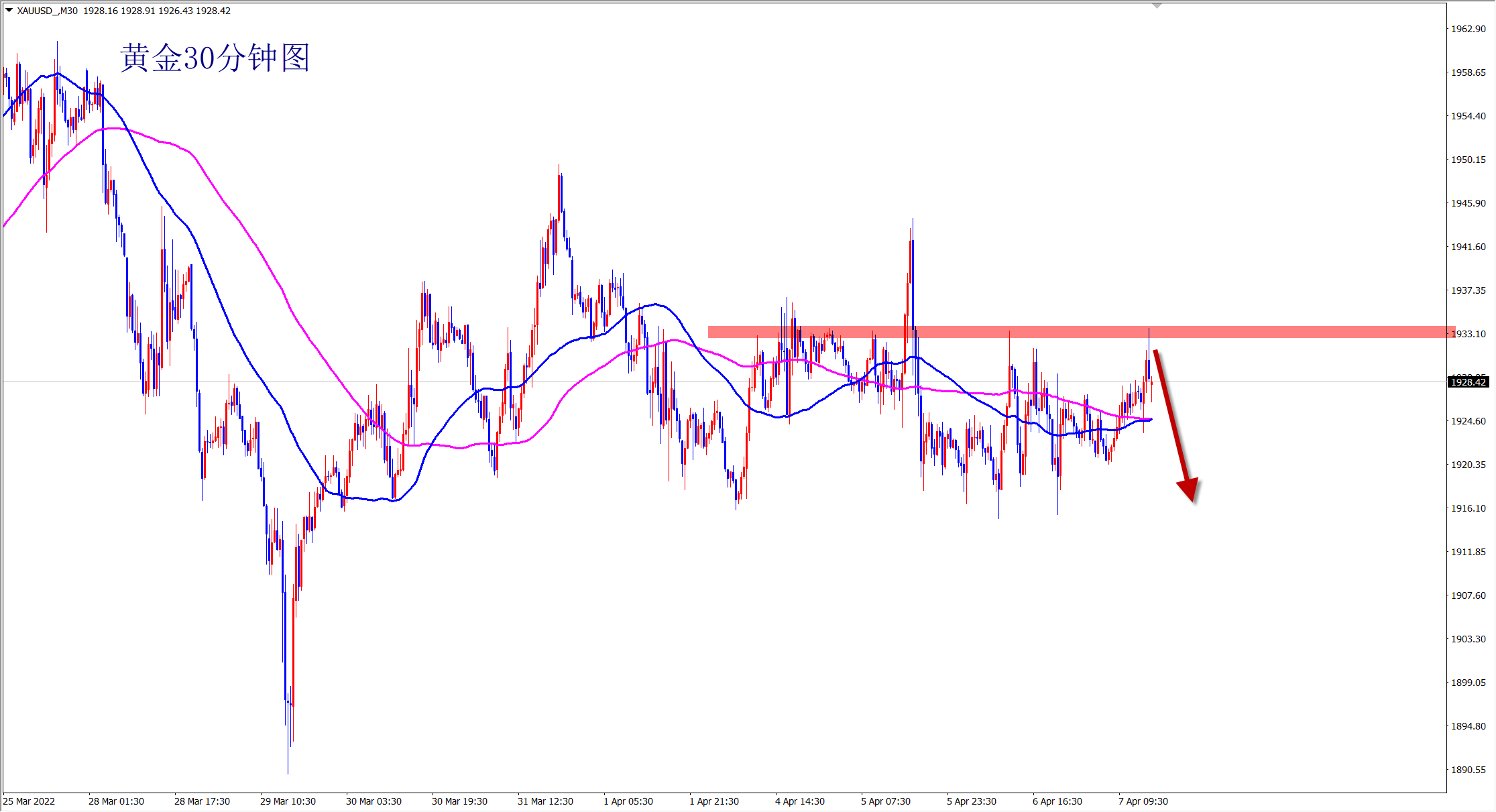Click the 6 Apr 16:30 time label

[x=1057, y=801]
